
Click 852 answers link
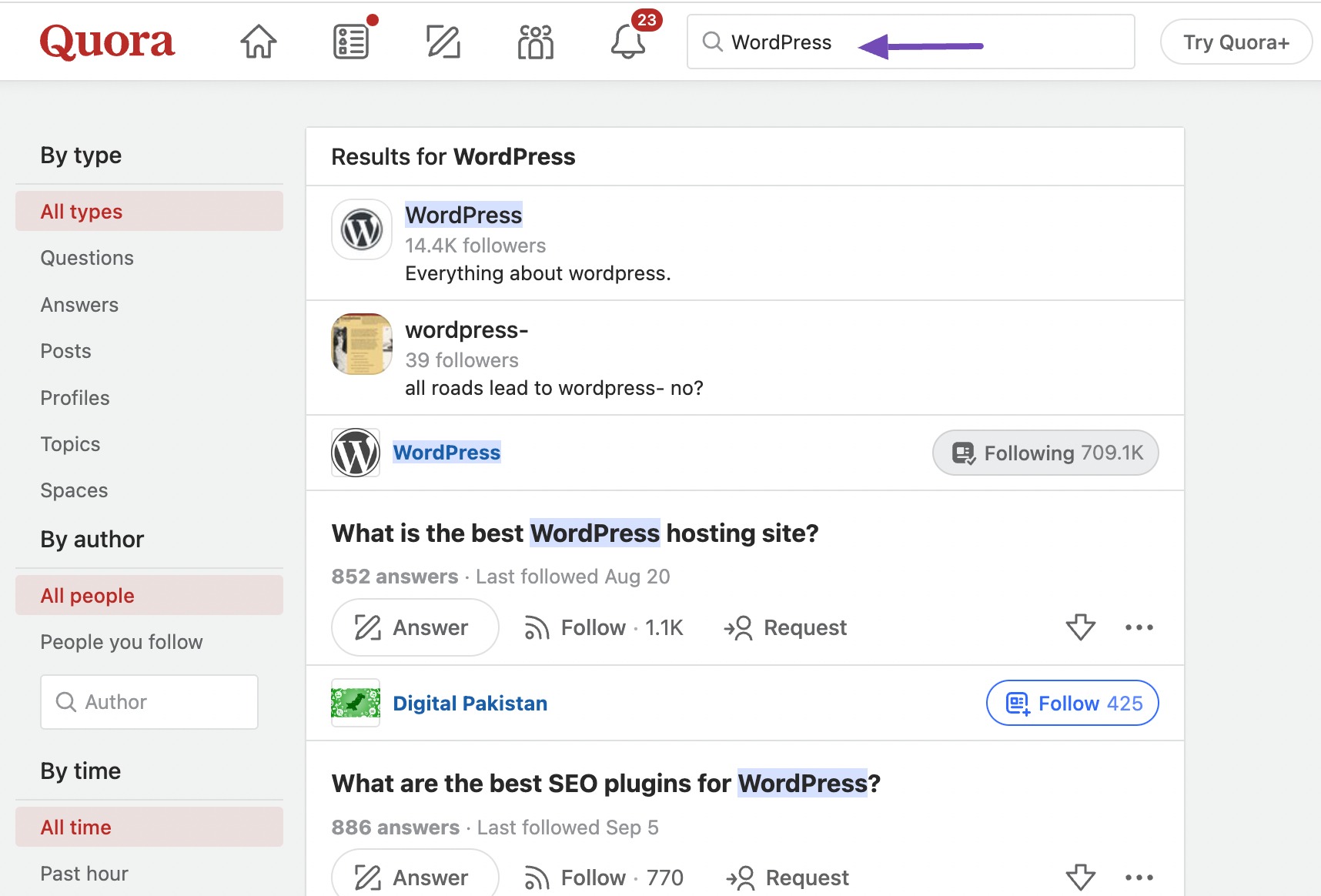(395, 577)
